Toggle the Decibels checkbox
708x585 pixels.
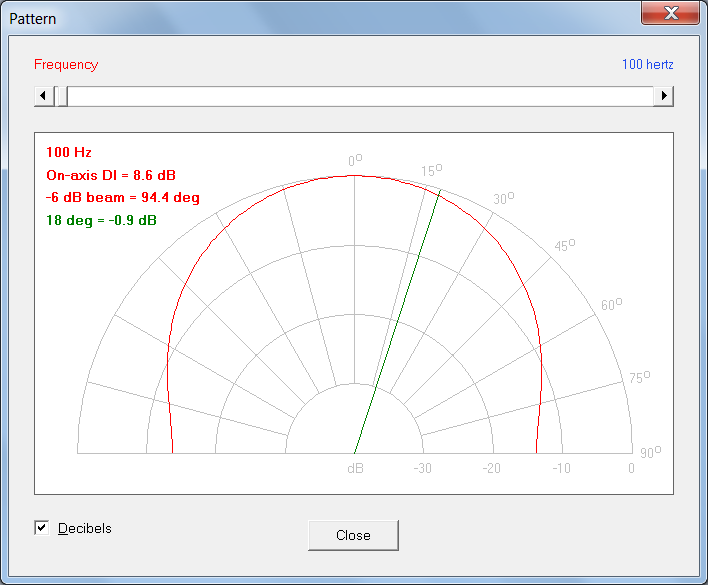coord(42,527)
